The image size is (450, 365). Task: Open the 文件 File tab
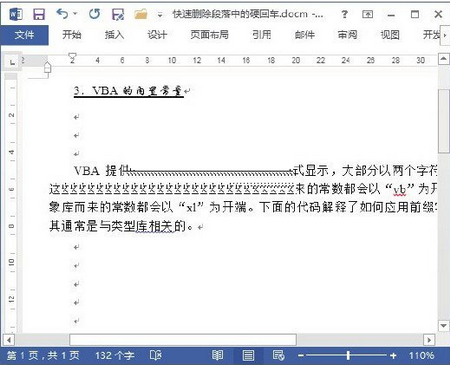coord(24,35)
